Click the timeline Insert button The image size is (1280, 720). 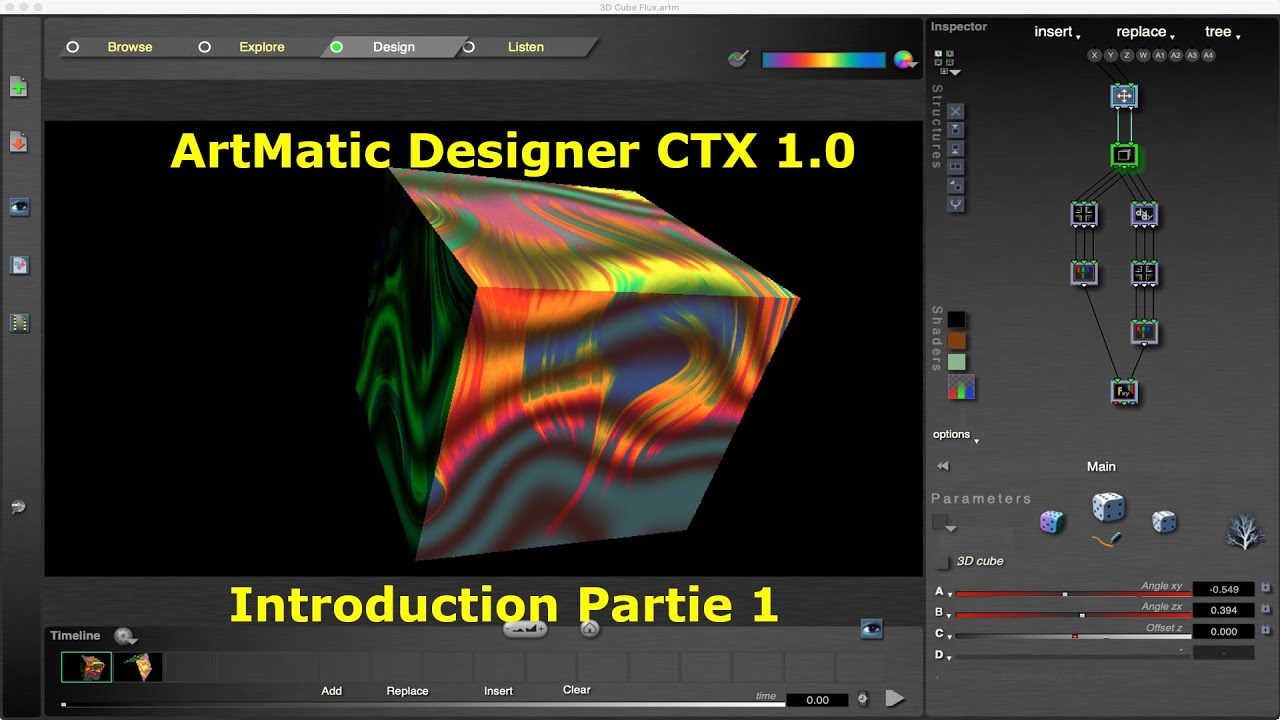pos(498,691)
